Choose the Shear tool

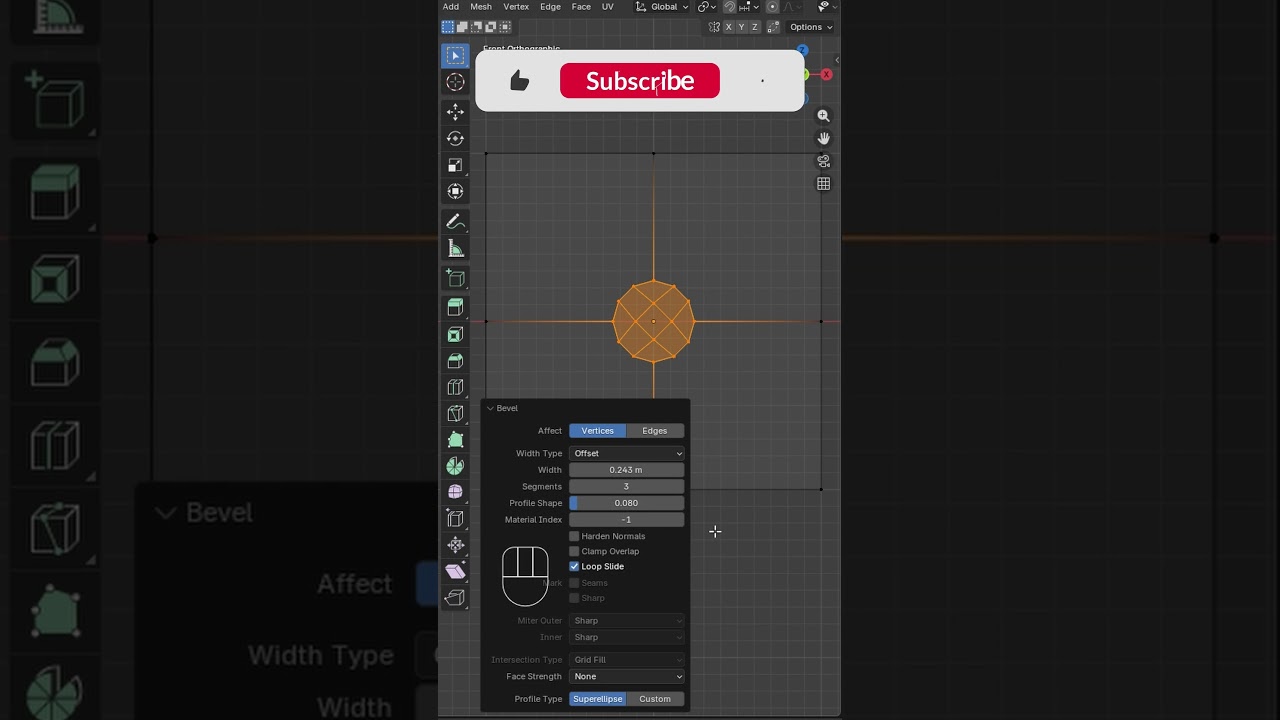(x=455, y=571)
